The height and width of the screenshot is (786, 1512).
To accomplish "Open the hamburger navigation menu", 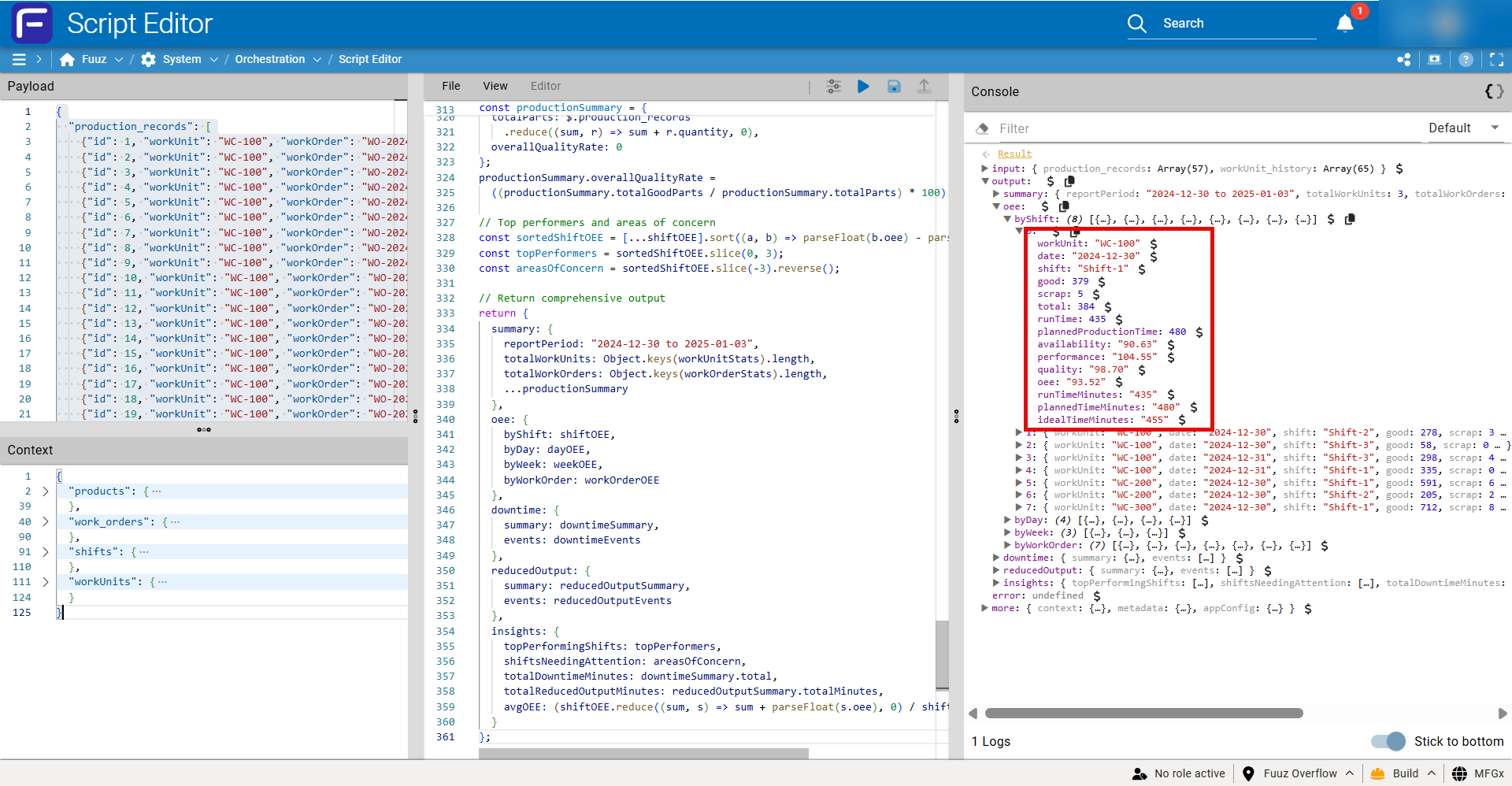I will (x=19, y=59).
